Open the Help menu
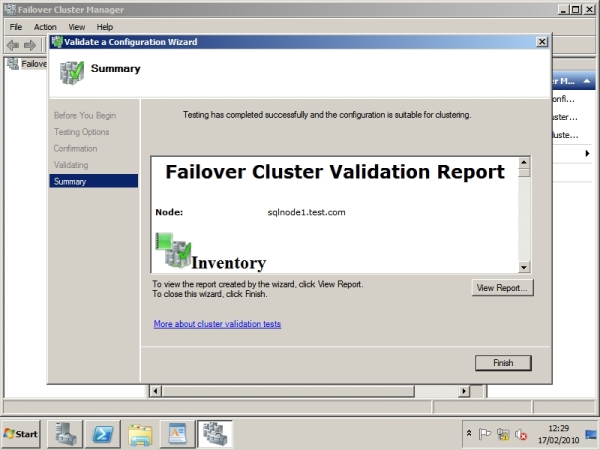Screen dimensions: 600x450 click(x=104, y=27)
